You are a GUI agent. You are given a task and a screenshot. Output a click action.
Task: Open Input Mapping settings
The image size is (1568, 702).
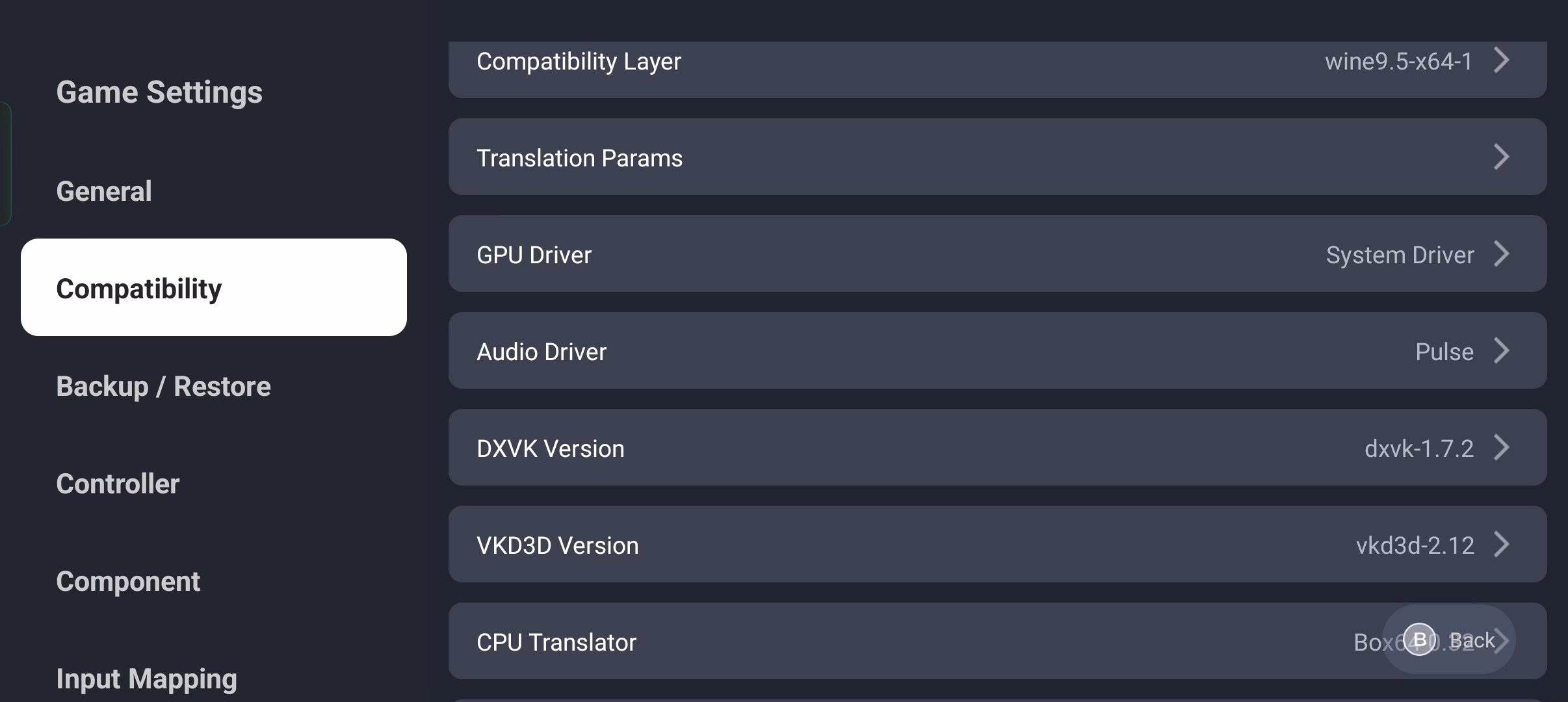click(x=146, y=679)
